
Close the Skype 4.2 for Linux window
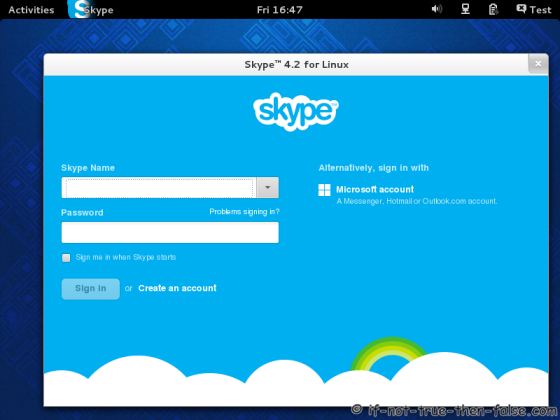click(x=538, y=64)
